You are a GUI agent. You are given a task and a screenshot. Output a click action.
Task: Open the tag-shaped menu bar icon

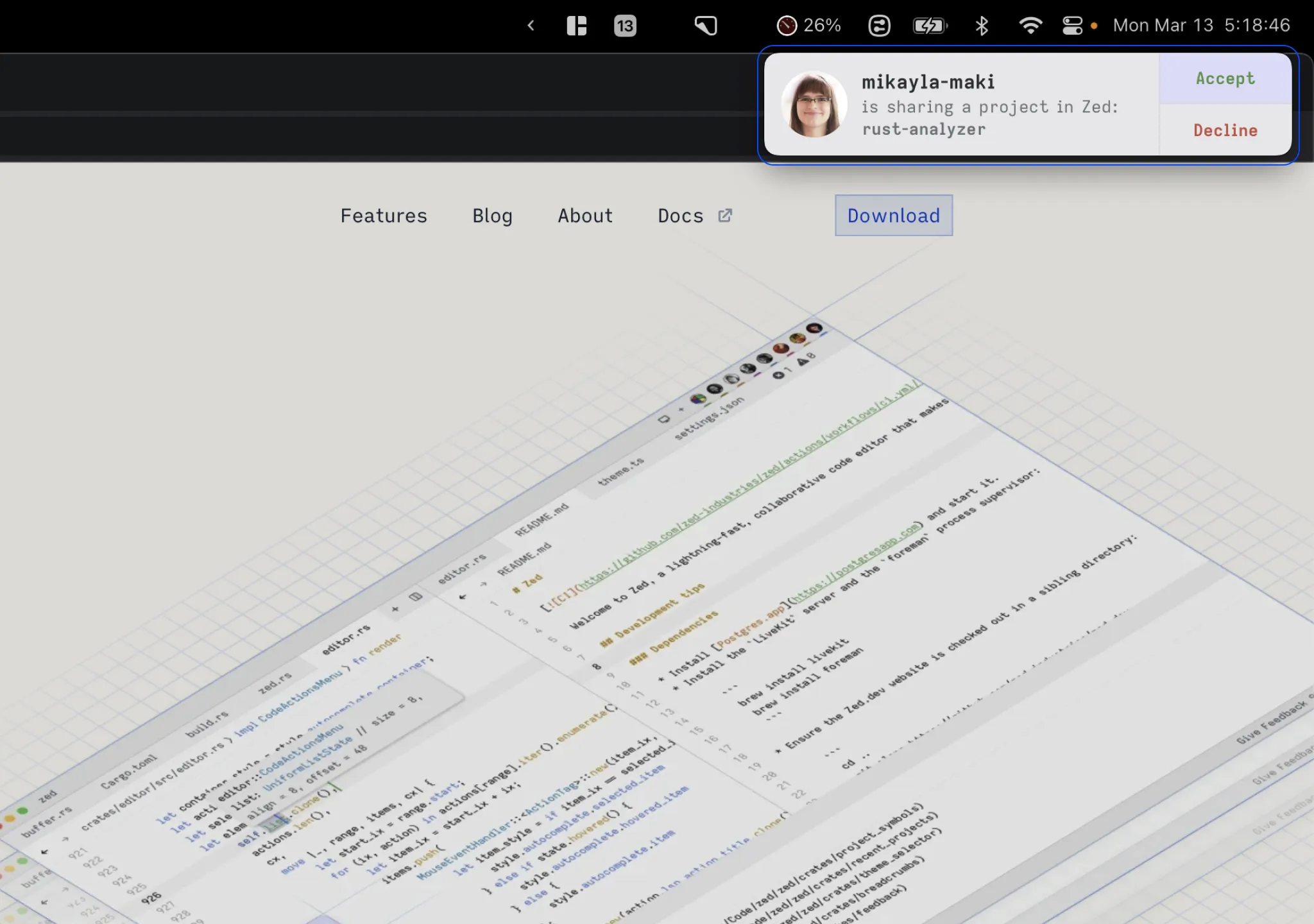point(705,26)
